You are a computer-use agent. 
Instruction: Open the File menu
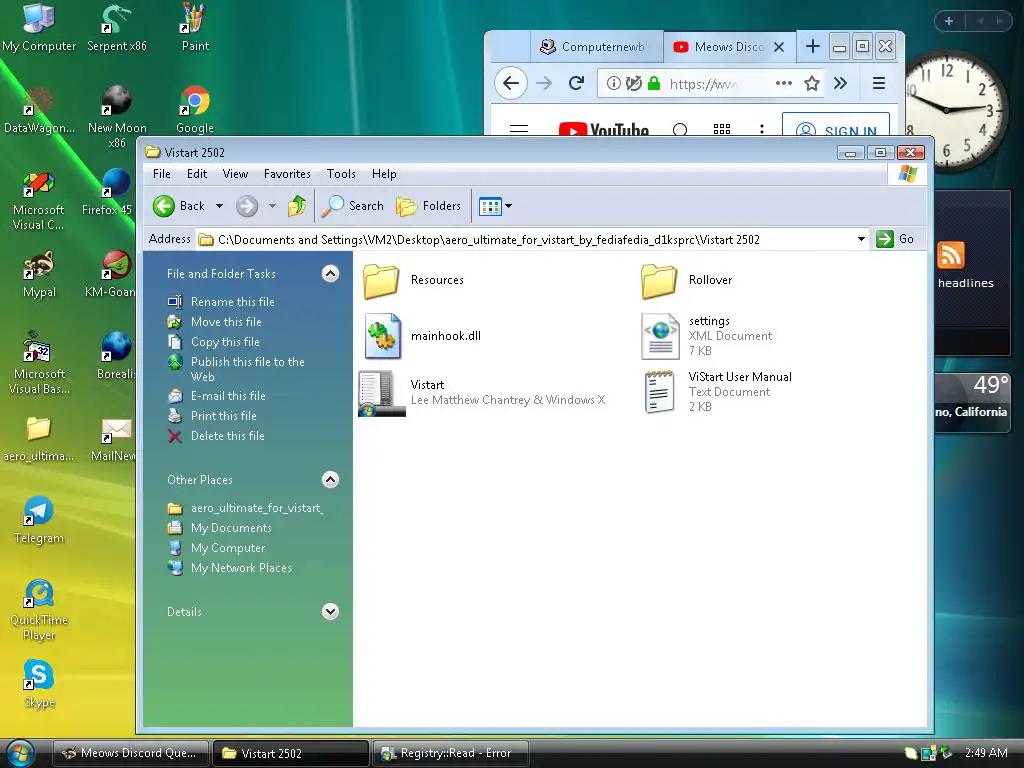161,174
